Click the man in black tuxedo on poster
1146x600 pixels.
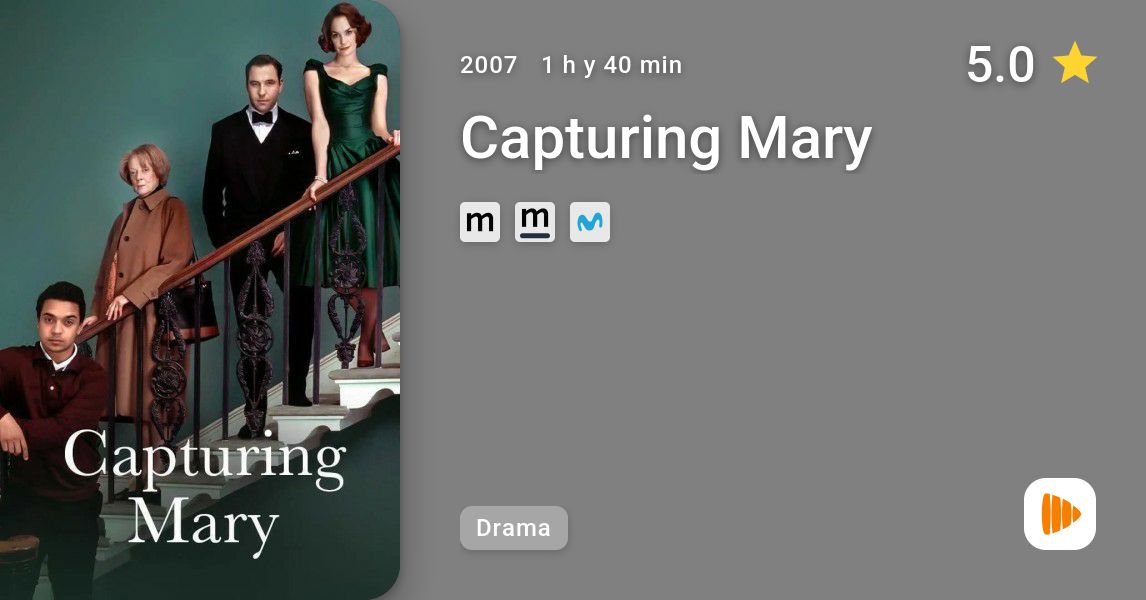(x=257, y=219)
